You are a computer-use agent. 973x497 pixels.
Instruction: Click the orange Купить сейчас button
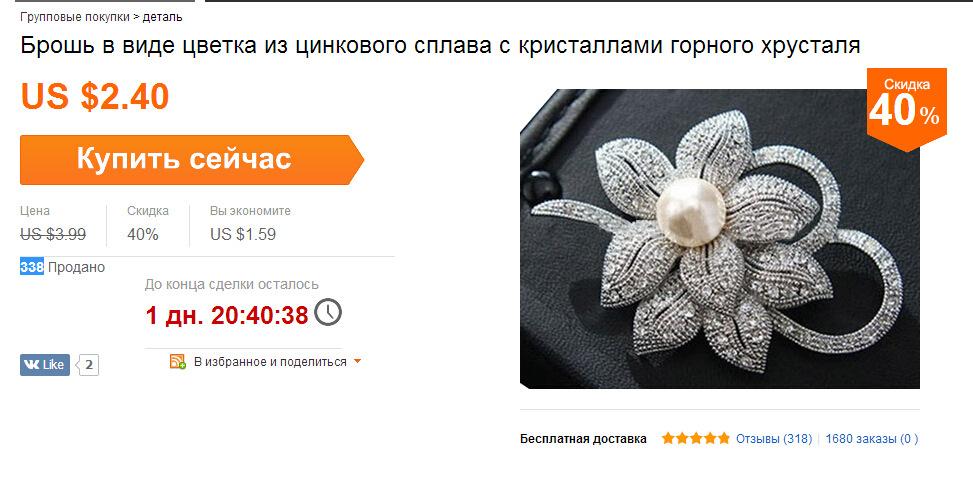192,159
